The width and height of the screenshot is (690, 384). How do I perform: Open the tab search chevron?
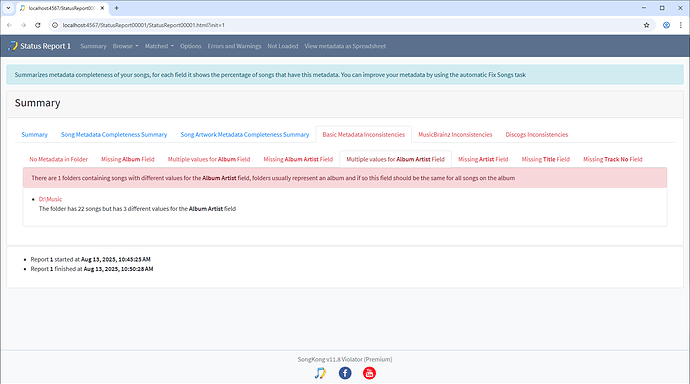(x=8, y=8)
